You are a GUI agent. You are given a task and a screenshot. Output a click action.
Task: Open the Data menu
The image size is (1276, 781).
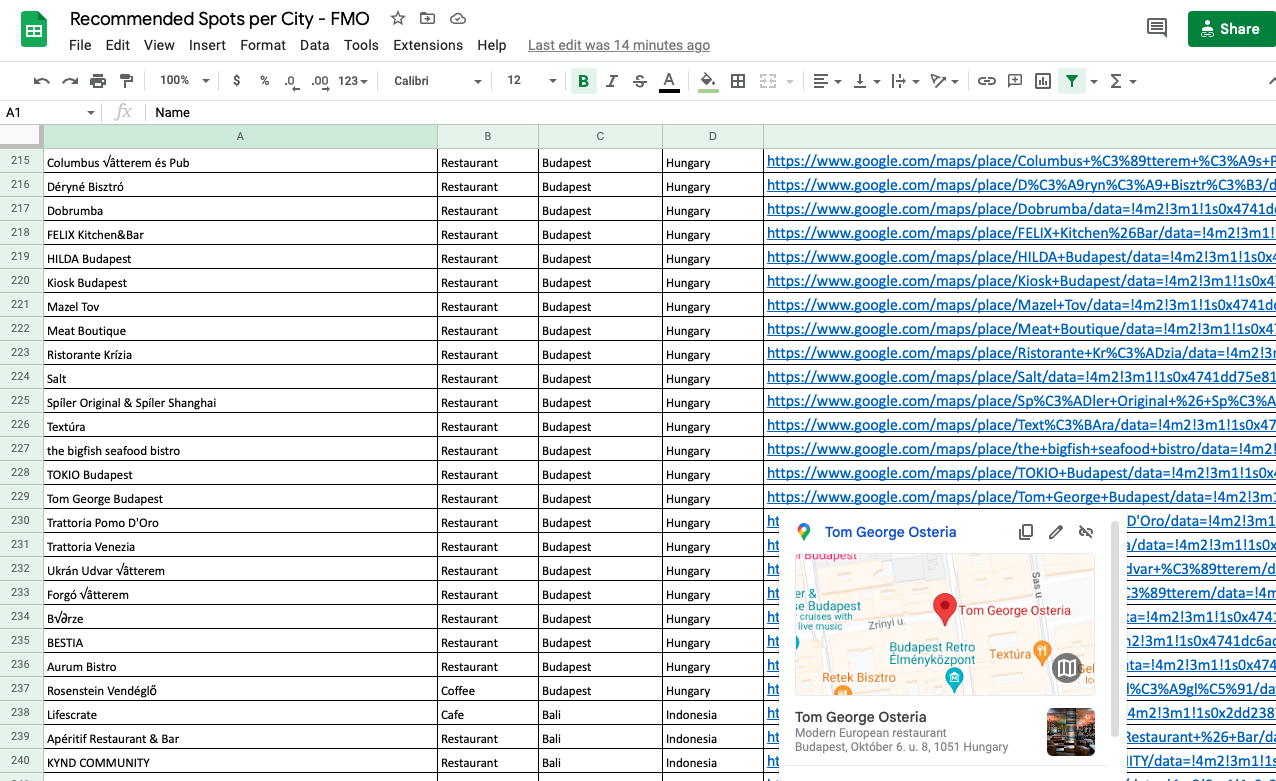pyautogui.click(x=314, y=45)
